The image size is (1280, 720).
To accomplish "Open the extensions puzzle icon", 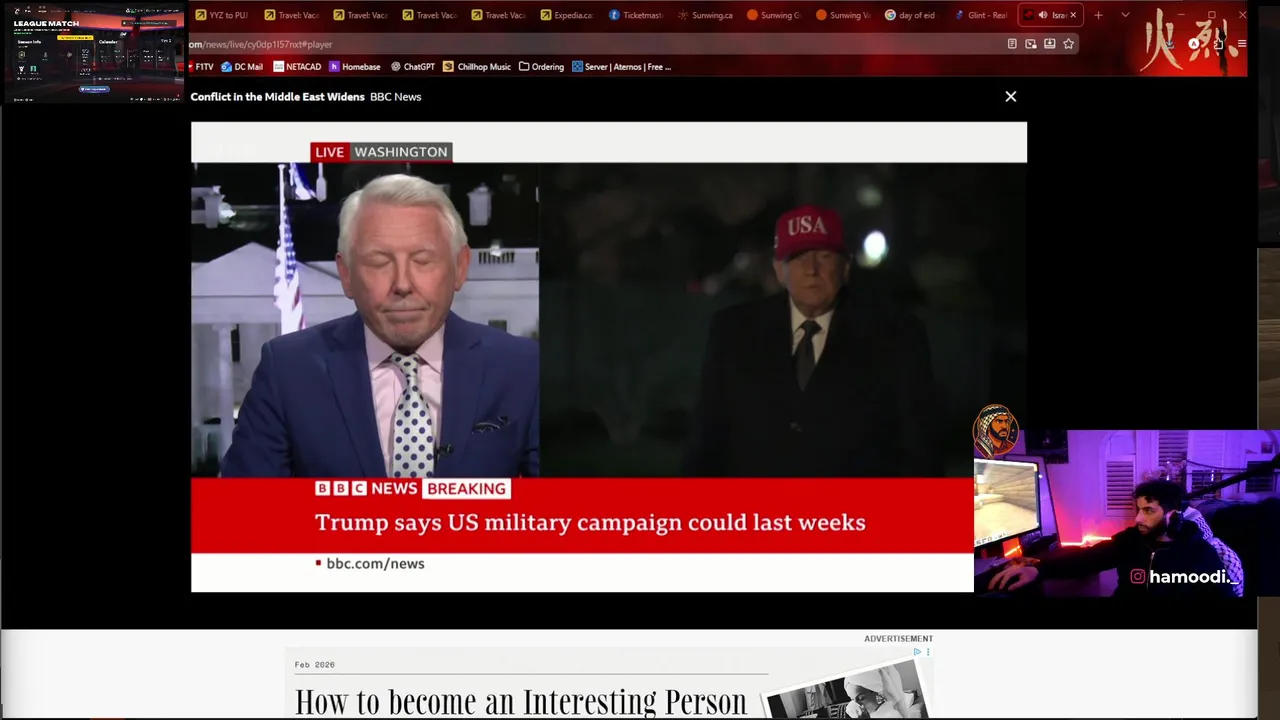I will point(1218,44).
